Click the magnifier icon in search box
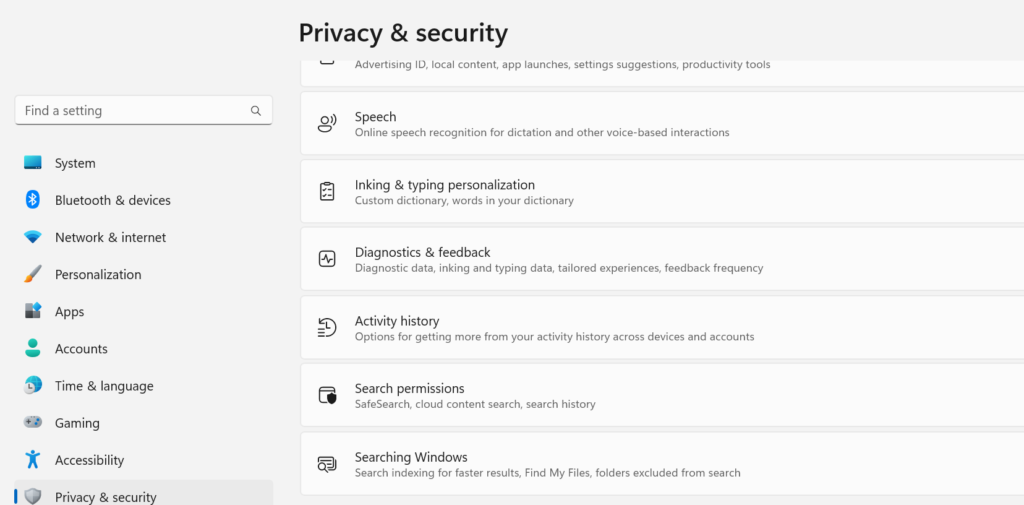This screenshot has width=1024, height=505. click(256, 111)
